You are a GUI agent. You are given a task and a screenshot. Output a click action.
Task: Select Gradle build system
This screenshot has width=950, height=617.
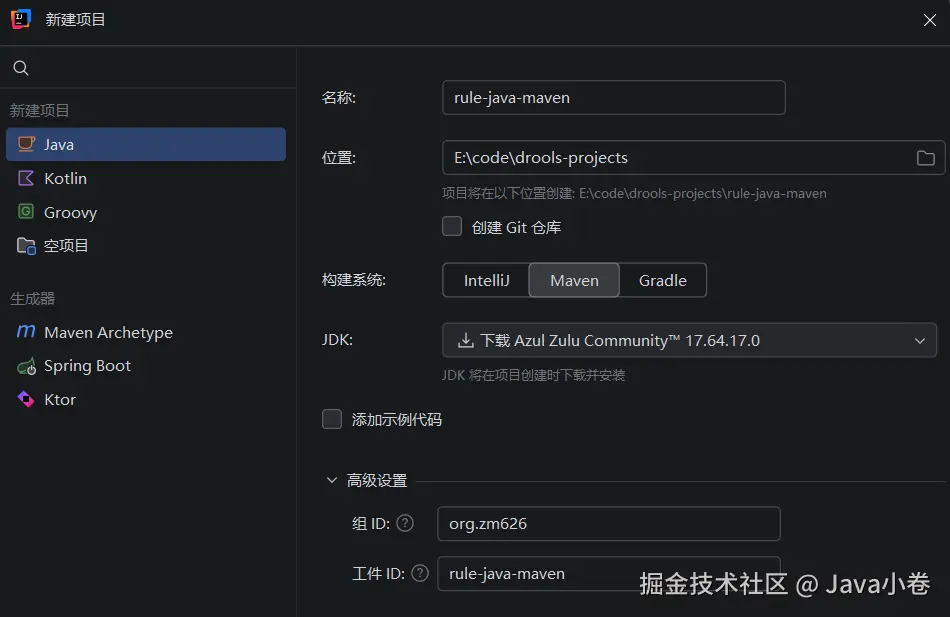coord(663,280)
